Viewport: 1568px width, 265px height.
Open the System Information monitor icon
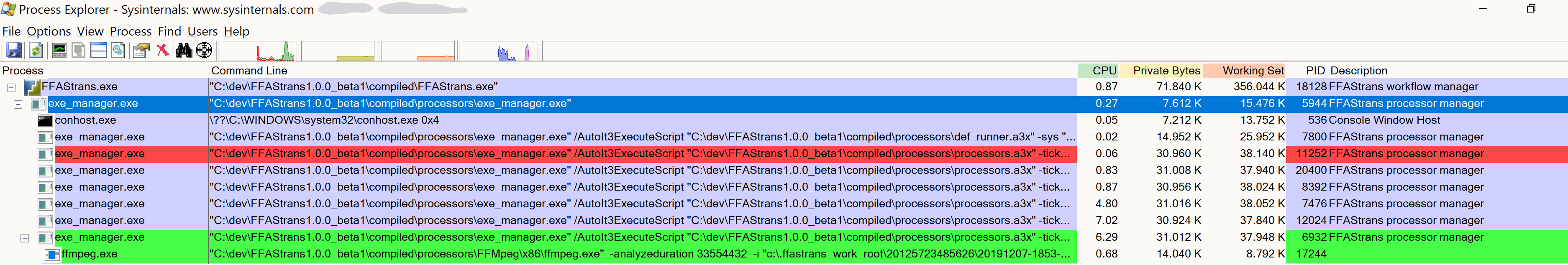pos(59,51)
